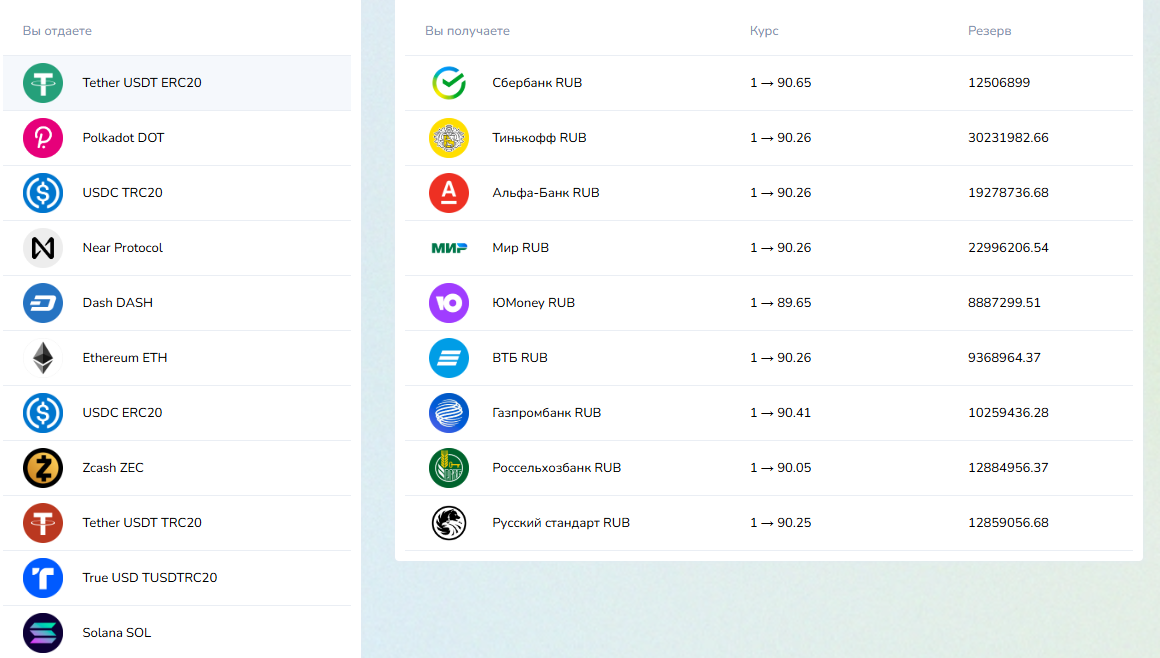Image resolution: width=1160 pixels, height=658 pixels.
Task: Click the Газпромбанк globe logo
Action: (x=449, y=413)
